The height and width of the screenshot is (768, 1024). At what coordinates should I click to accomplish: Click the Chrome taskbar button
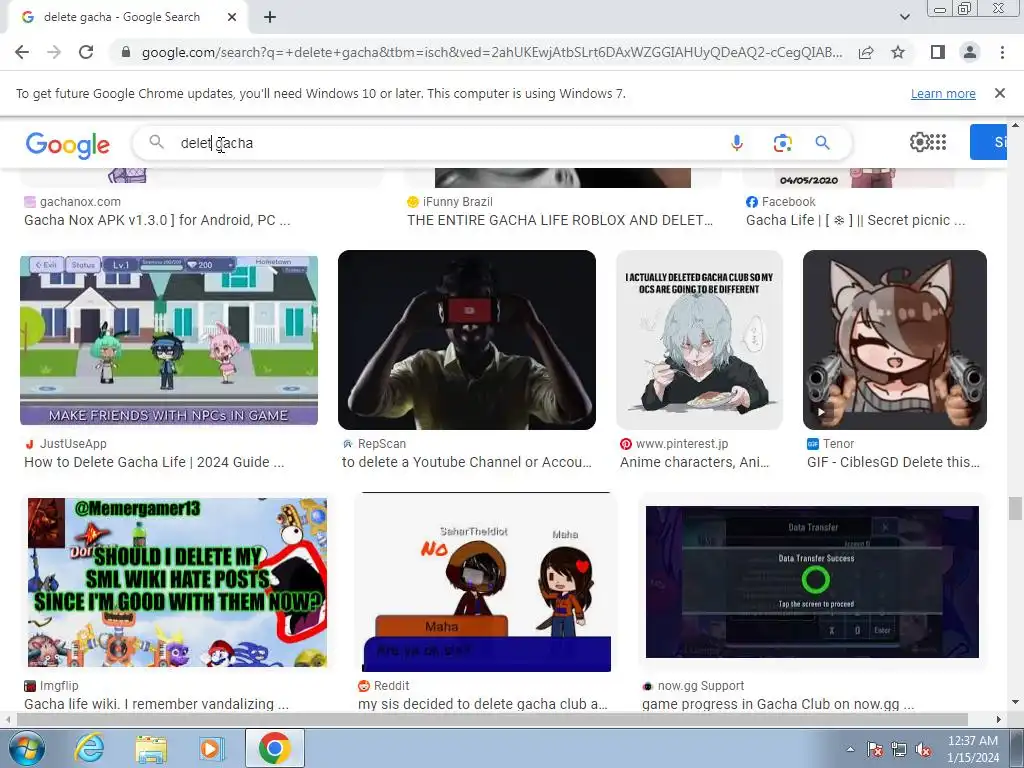click(274, 748)
